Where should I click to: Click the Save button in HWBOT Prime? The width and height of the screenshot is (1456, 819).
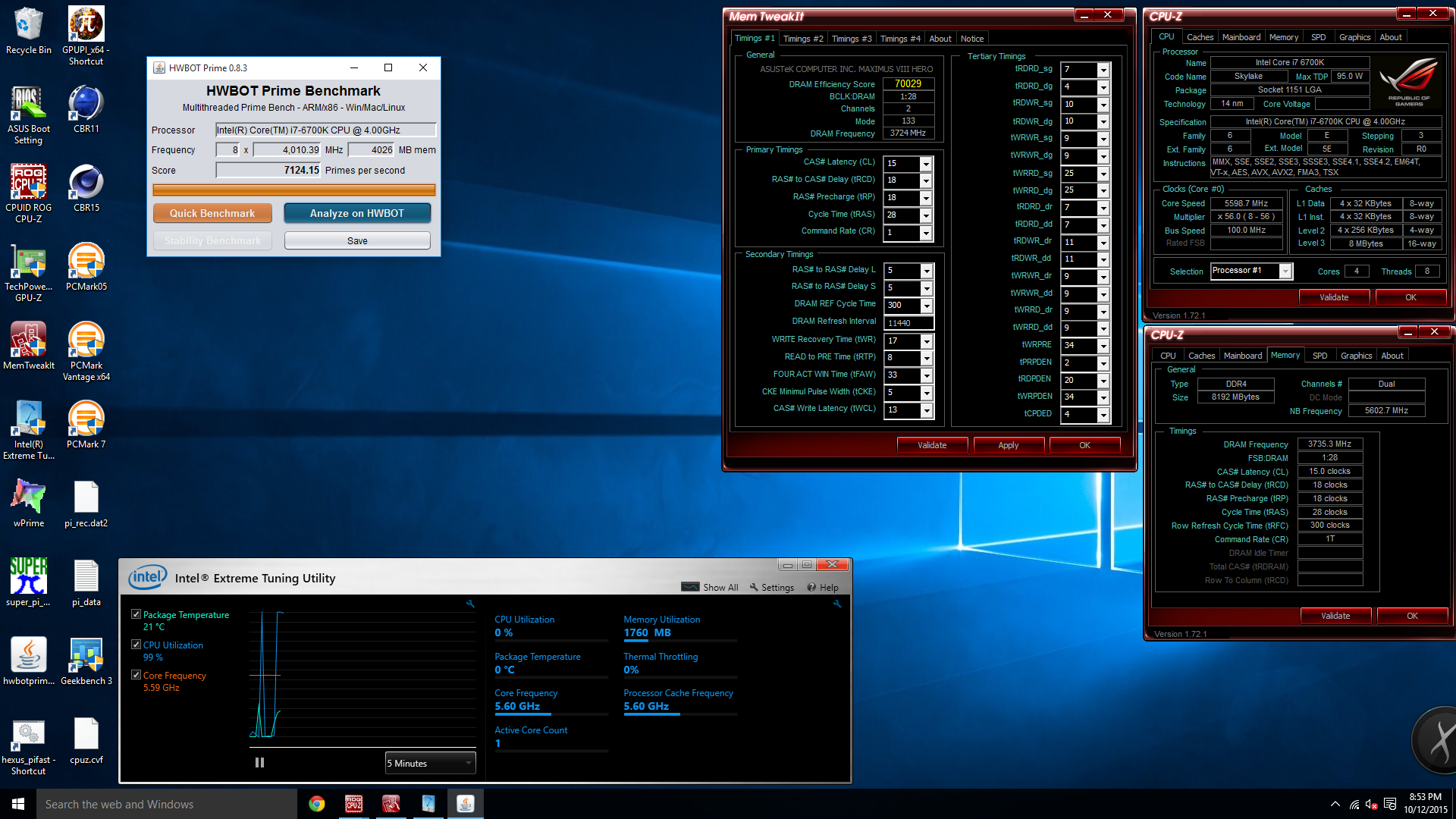(x=357, y=241)
